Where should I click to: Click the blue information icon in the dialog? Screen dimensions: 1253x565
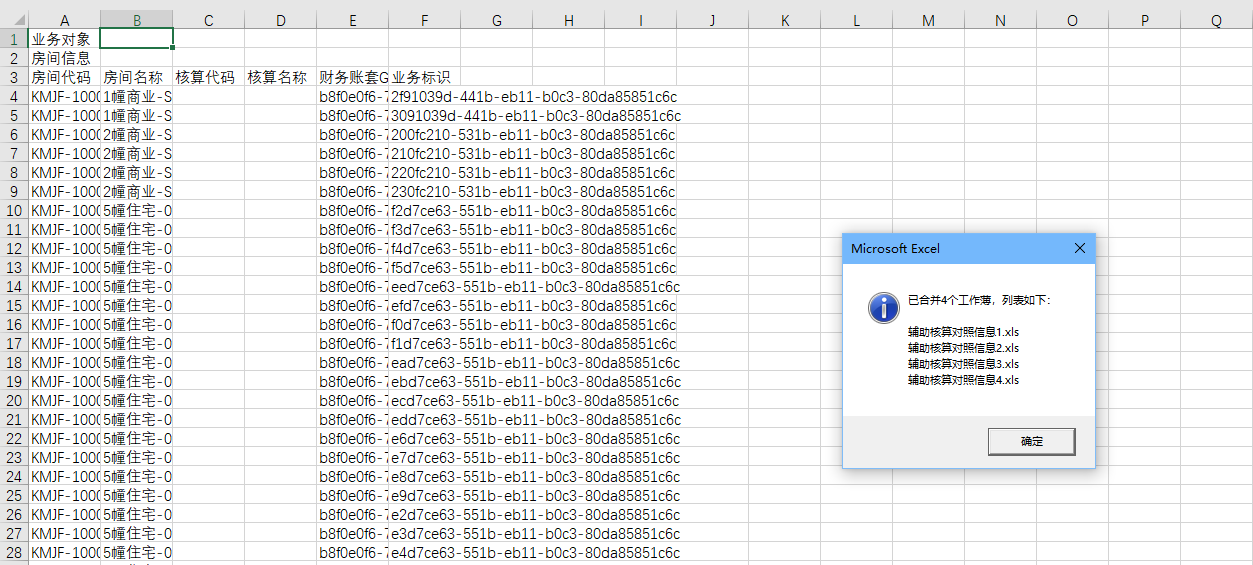pos(884,307)
